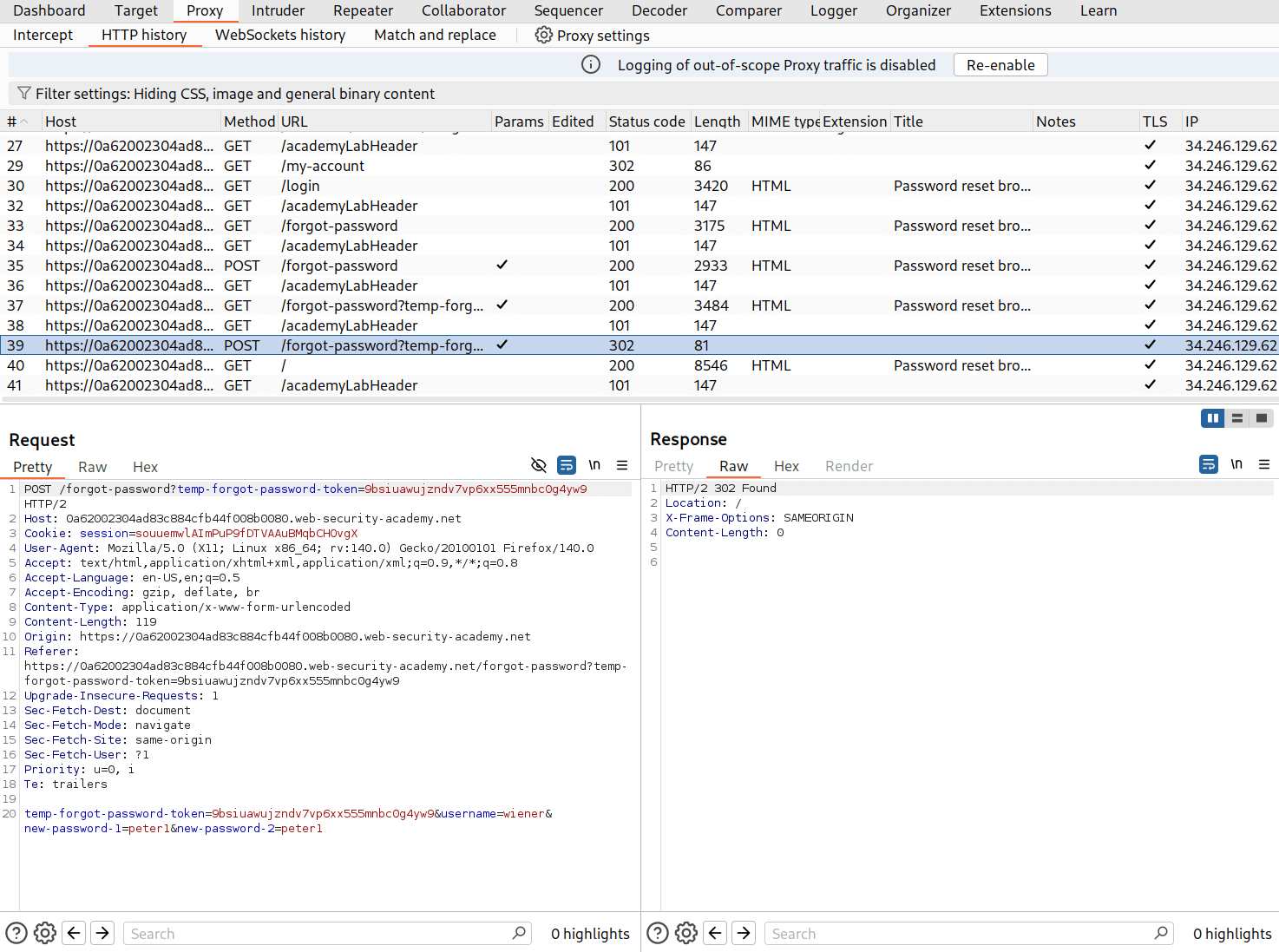Image resolution: width=1279 pixels, height=952 pixels.
Task: Hide request headers using the eye-slash icon
Action: [x=539, y=465]
